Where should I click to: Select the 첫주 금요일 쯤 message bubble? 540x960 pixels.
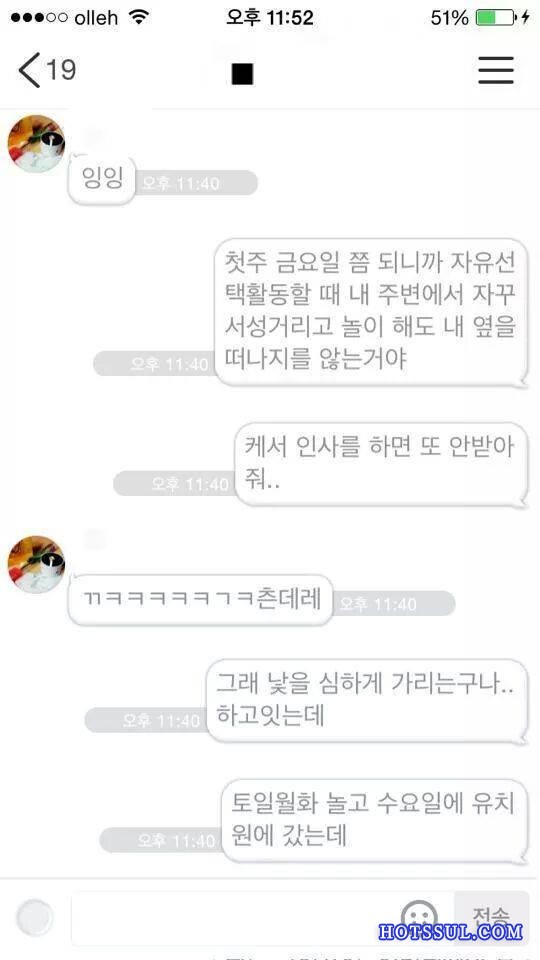point(371,312)
